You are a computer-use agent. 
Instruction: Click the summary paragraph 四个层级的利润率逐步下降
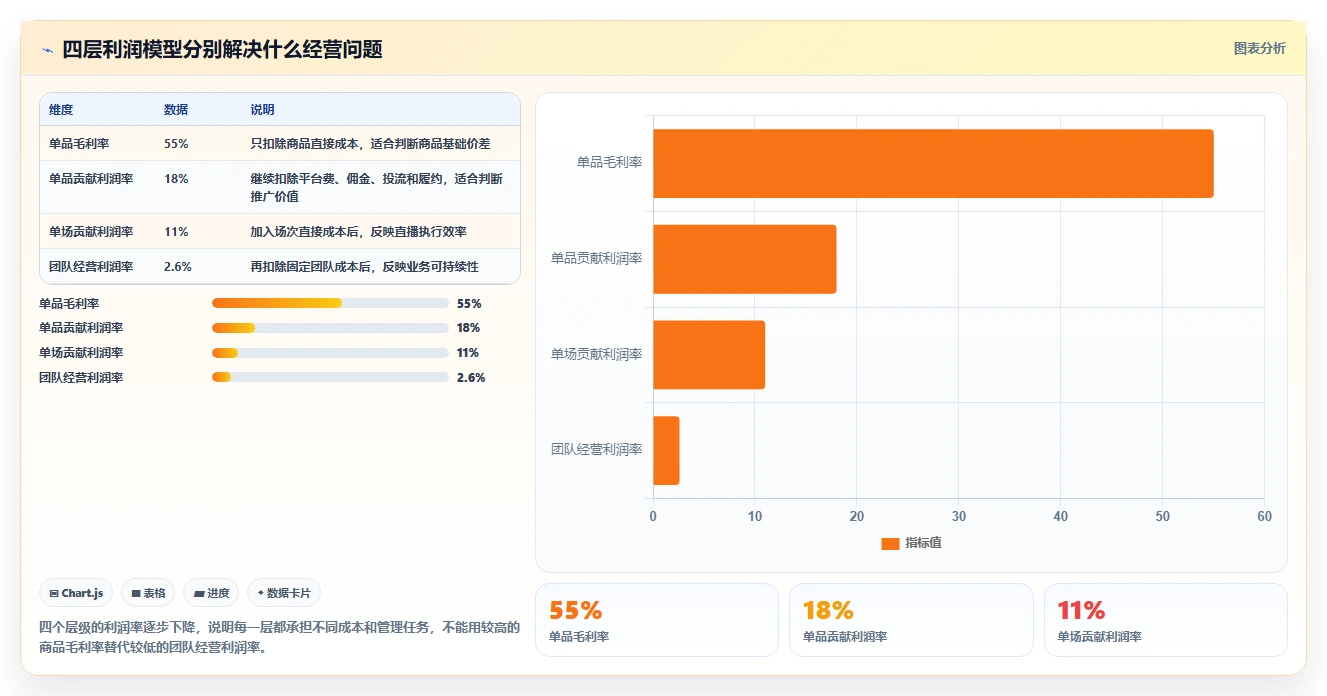pyautogui.click(x=279, y=637)
